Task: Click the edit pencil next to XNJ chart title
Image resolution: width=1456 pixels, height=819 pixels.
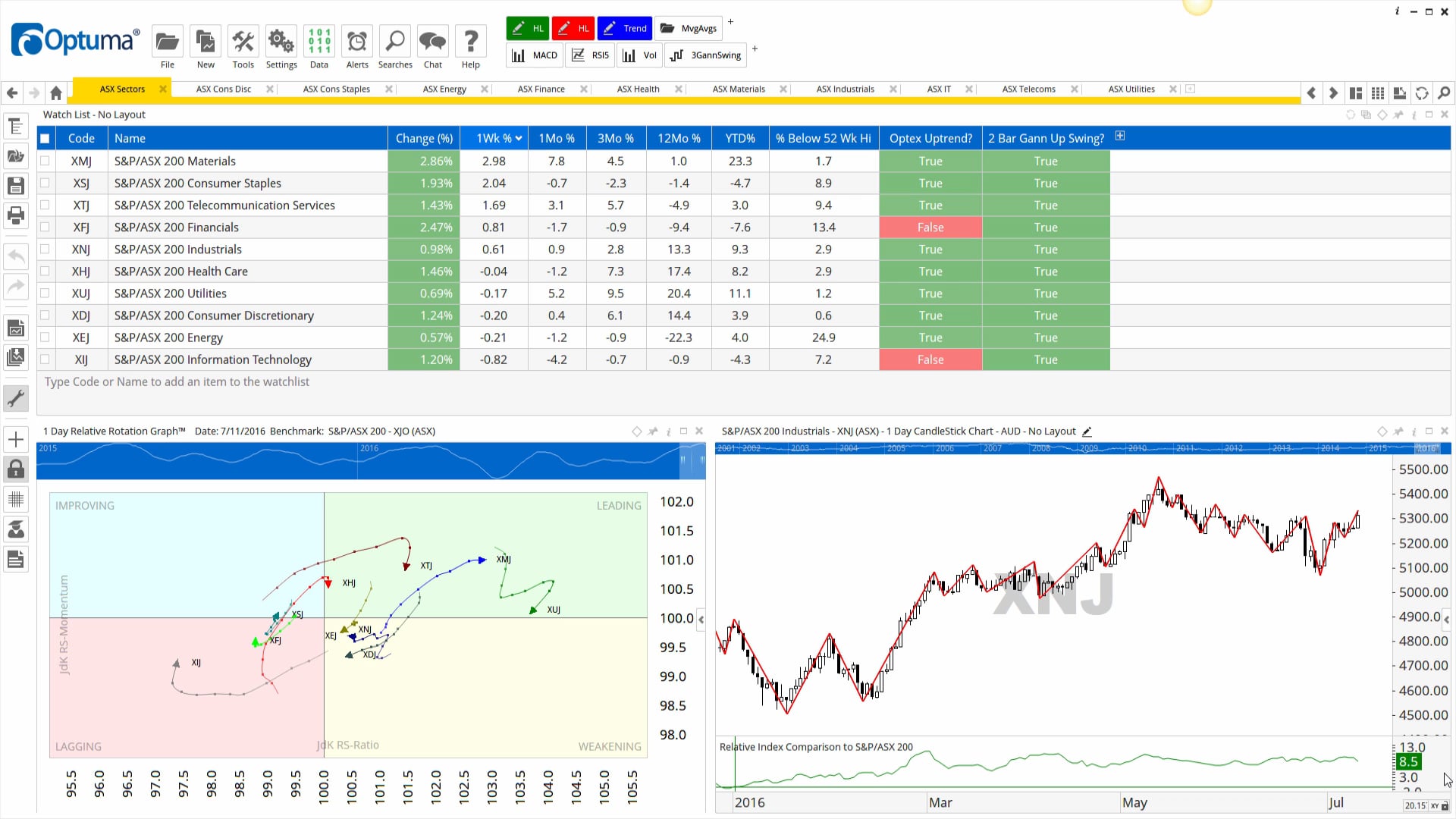Action: pyautogui.click(x=1087, y=431)
